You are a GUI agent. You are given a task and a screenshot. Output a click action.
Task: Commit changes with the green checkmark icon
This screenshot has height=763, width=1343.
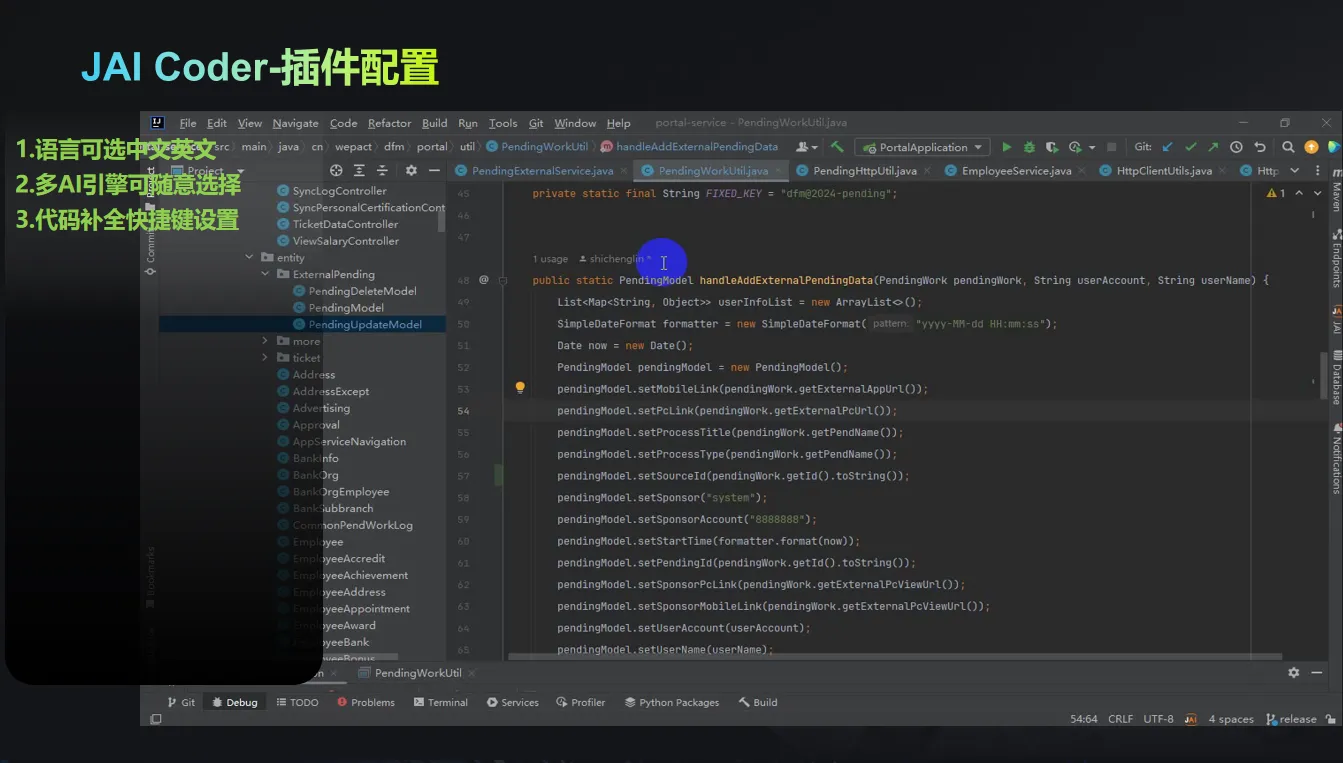click(1190, 147)
